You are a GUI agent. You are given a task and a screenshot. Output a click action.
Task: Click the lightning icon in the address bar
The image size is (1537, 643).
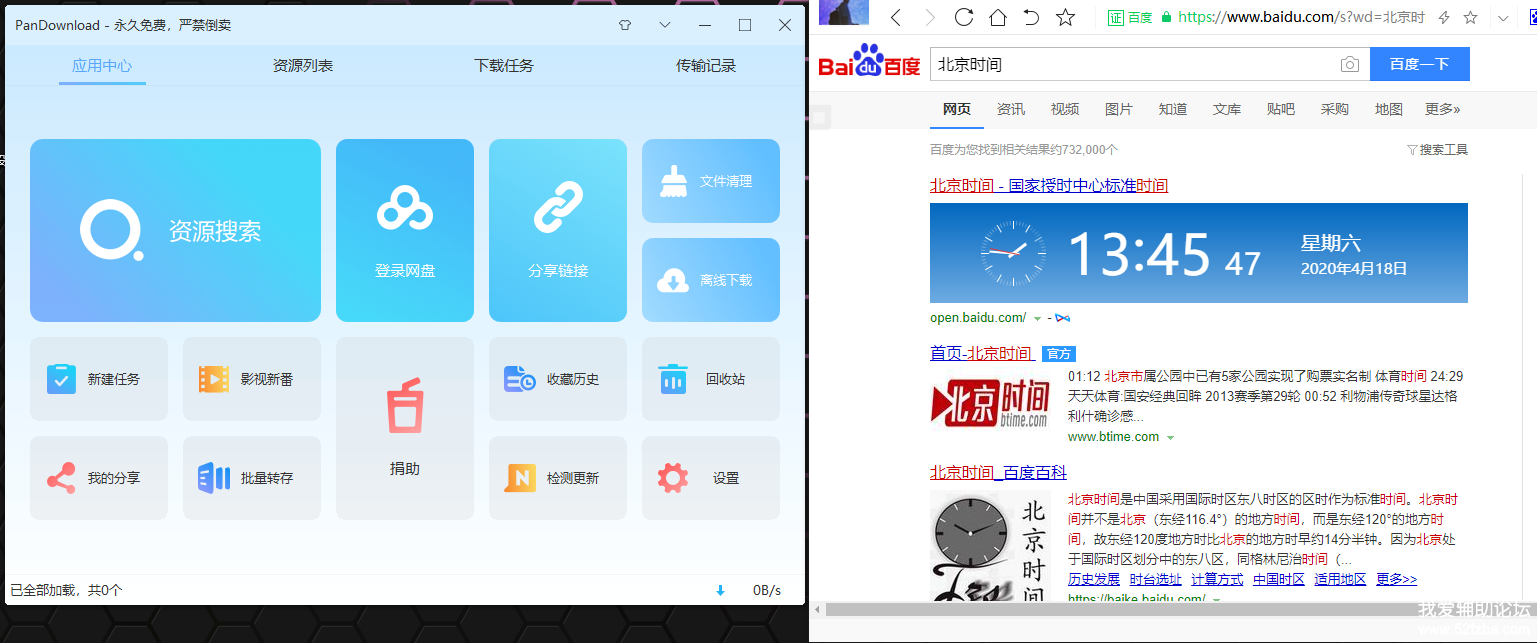[x=1444, y=17]
